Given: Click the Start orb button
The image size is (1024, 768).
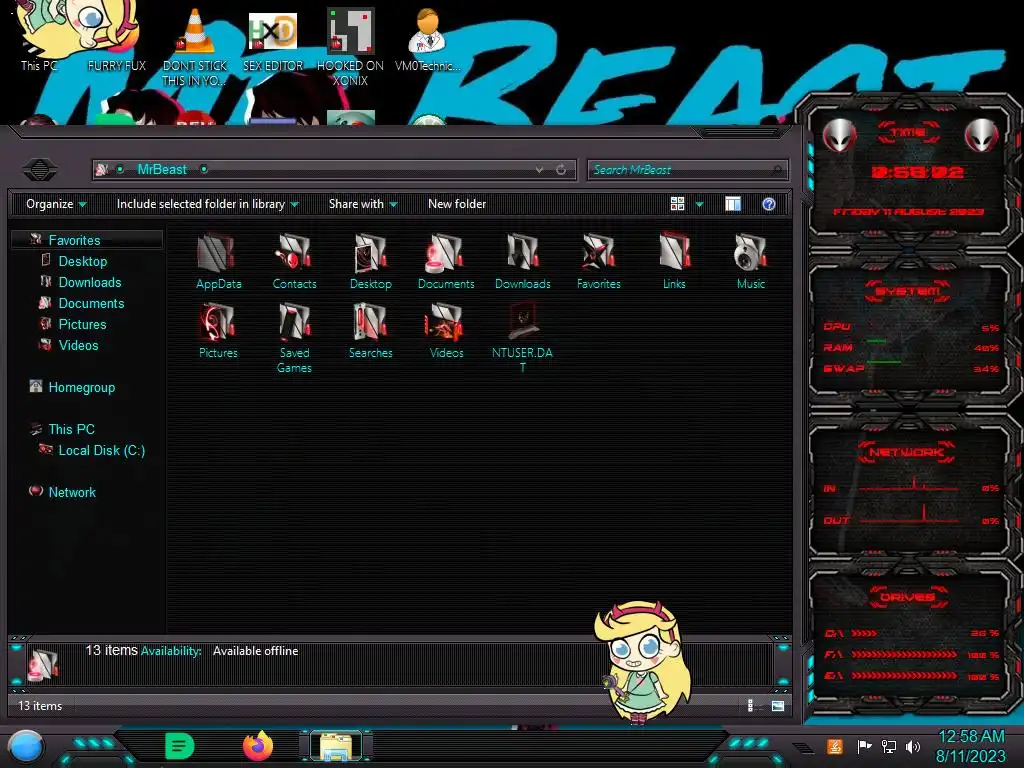Looking at the screenshot, I should (26, 747).
